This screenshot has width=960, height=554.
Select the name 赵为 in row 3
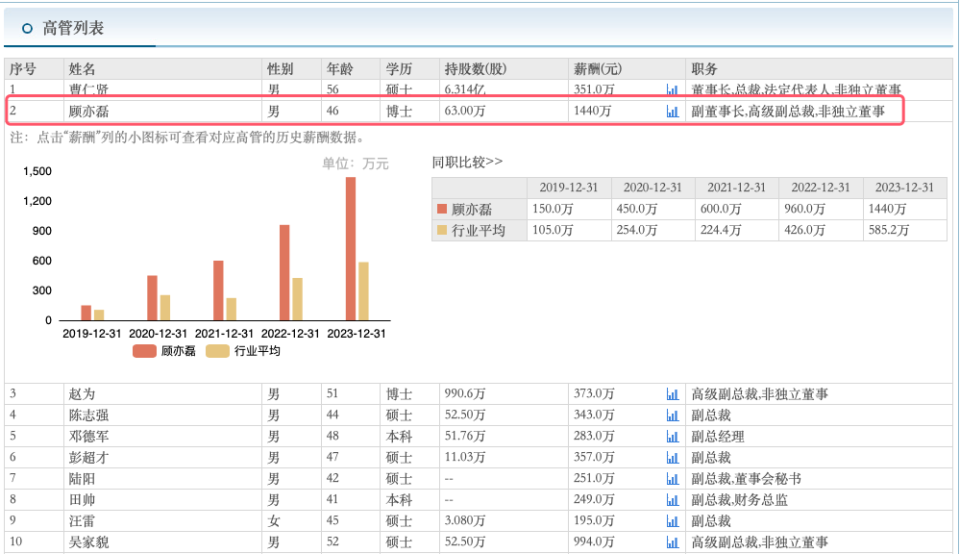coord(82,394)
